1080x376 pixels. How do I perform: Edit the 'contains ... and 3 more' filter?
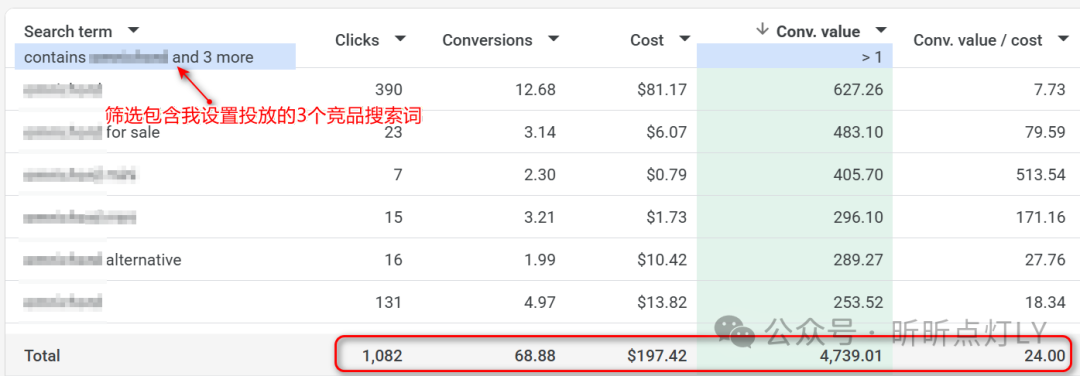pos(155,57)
